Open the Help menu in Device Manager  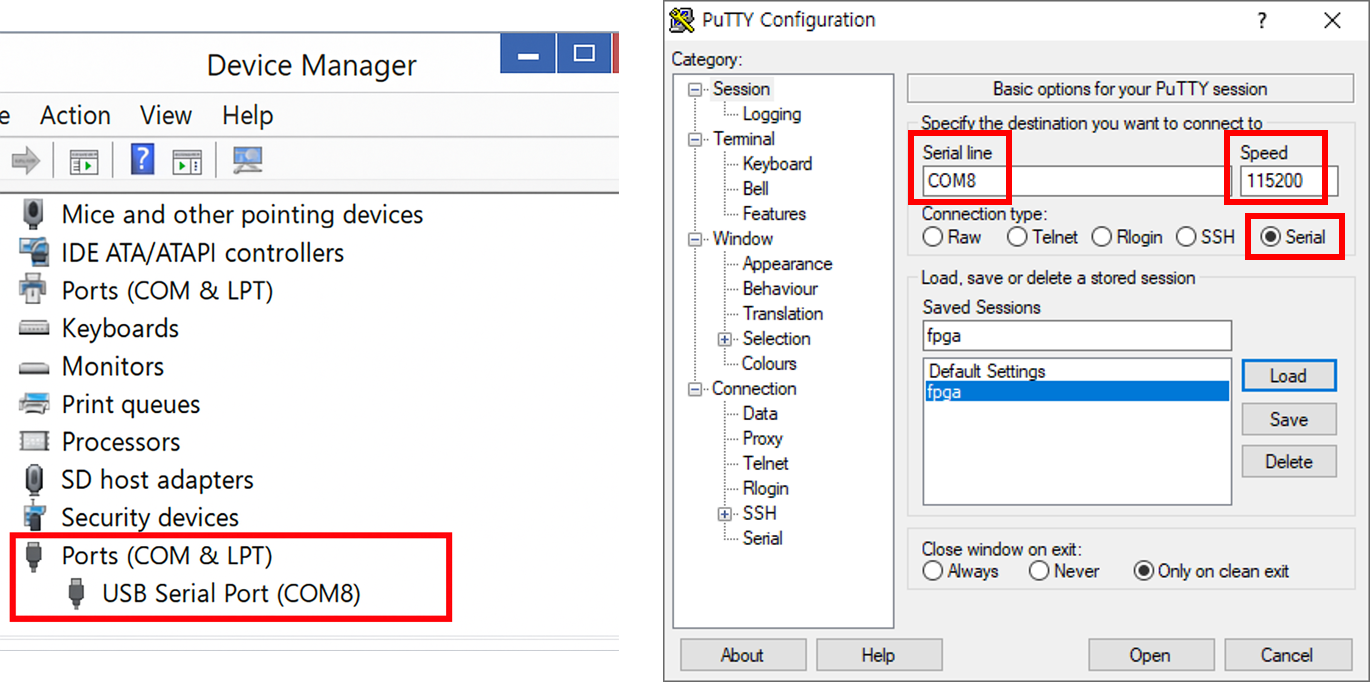point(248,115)
